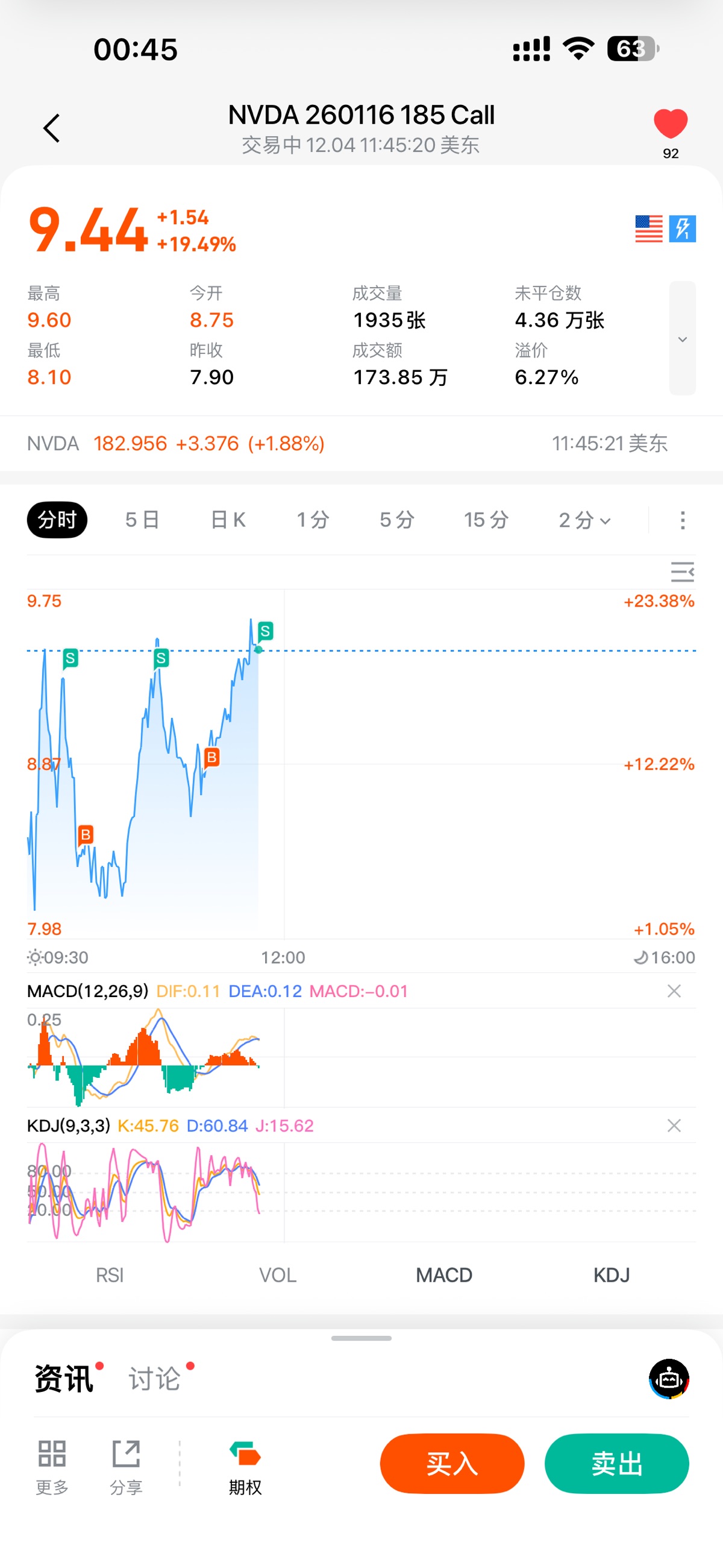Tap the chart list settings icon
723x1568 pixels.
[x=681, y=572]
